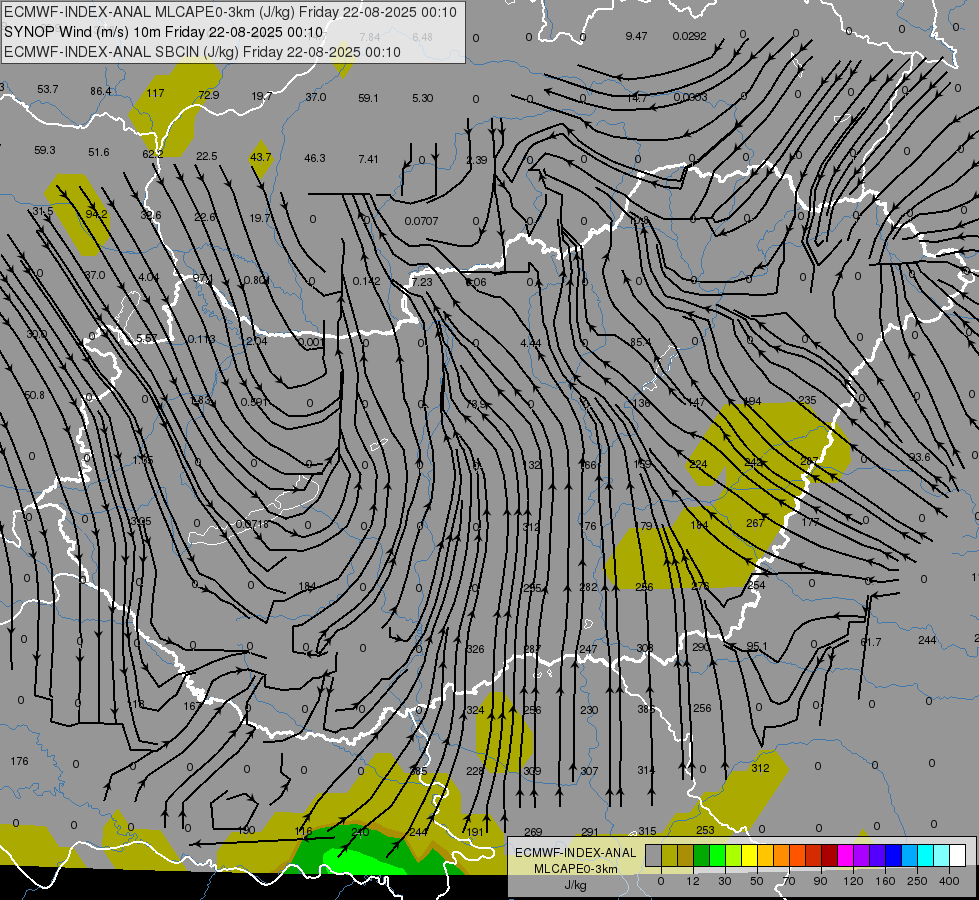979x900 pixels.
Task: Click the map value 267
Action: pyautogui.click(x=755, y=523)
